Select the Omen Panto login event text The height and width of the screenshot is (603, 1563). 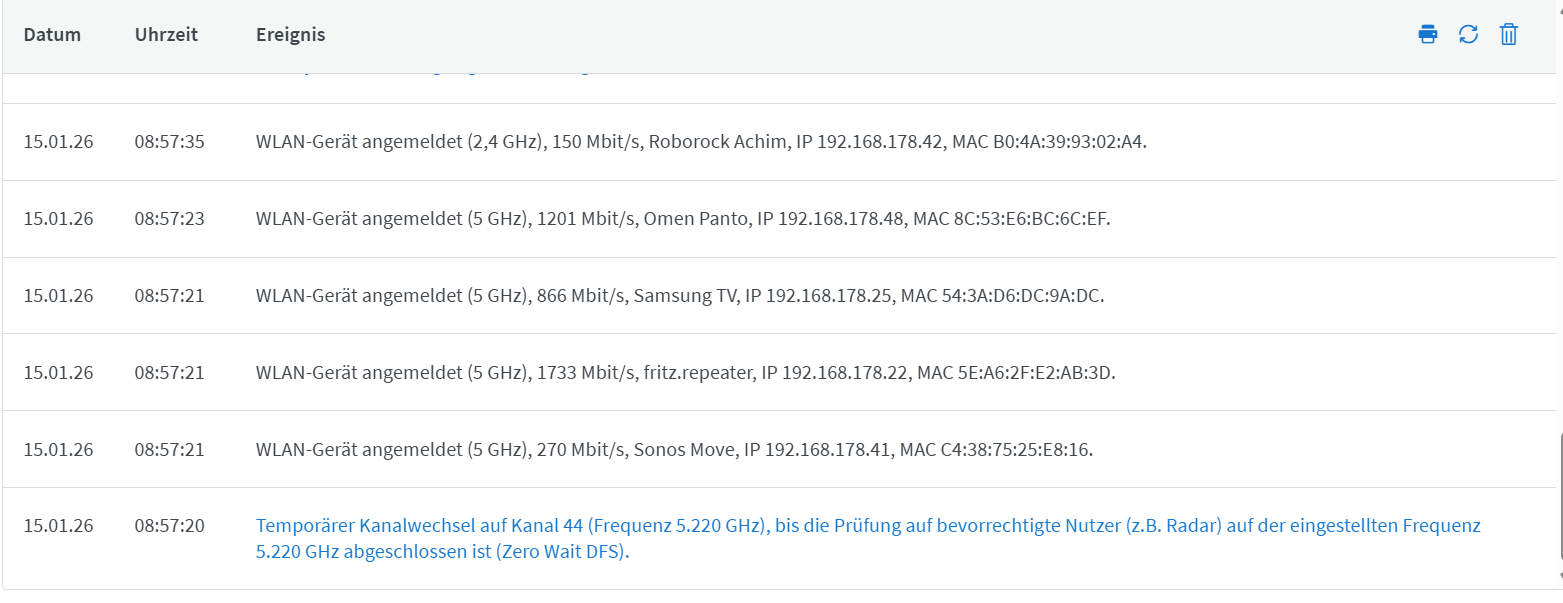tap(683, 219)
